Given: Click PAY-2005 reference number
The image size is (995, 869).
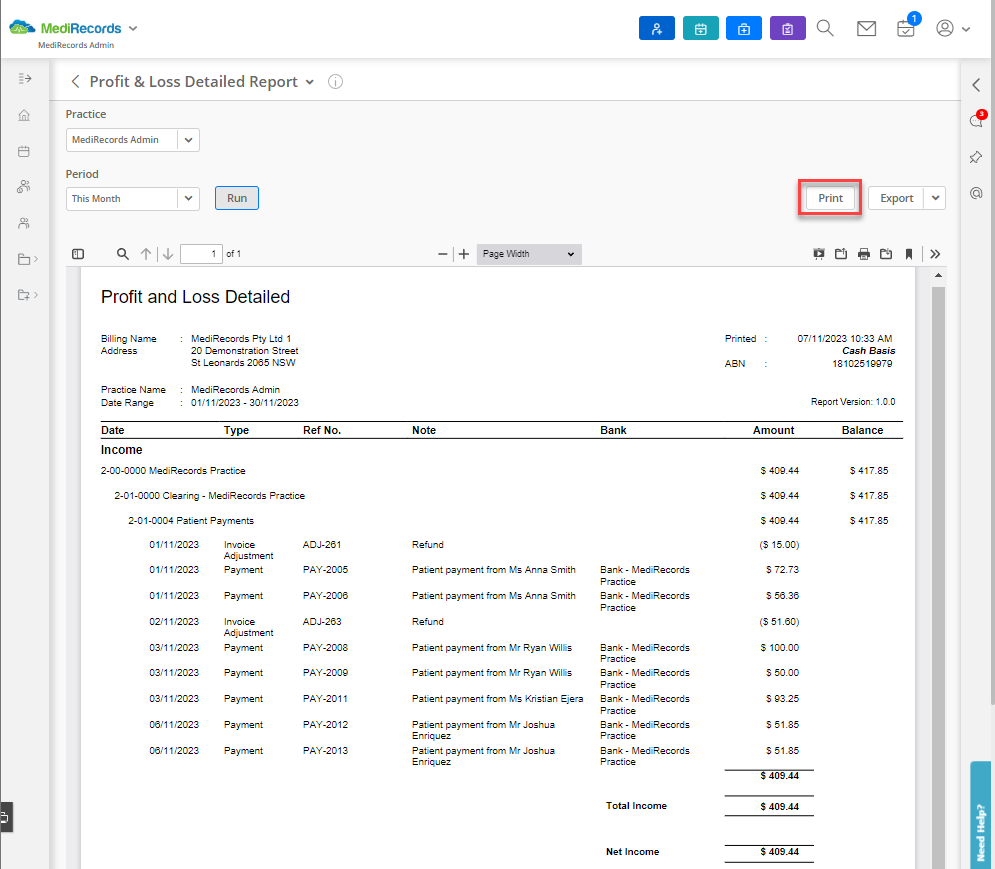Looking at the screenshot, I should tap(326, 569).
